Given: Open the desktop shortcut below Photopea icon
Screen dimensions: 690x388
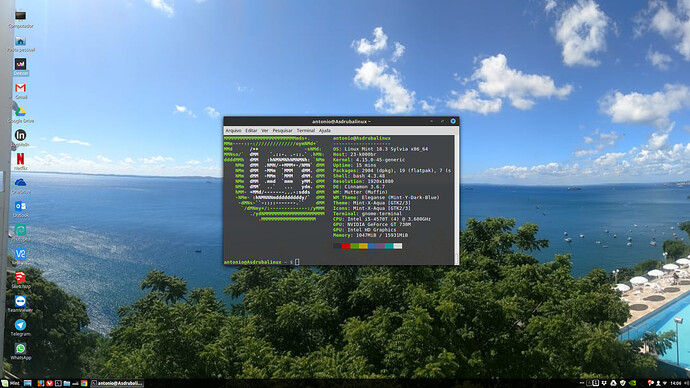Looking at the screenshot, I should [20, 256].
